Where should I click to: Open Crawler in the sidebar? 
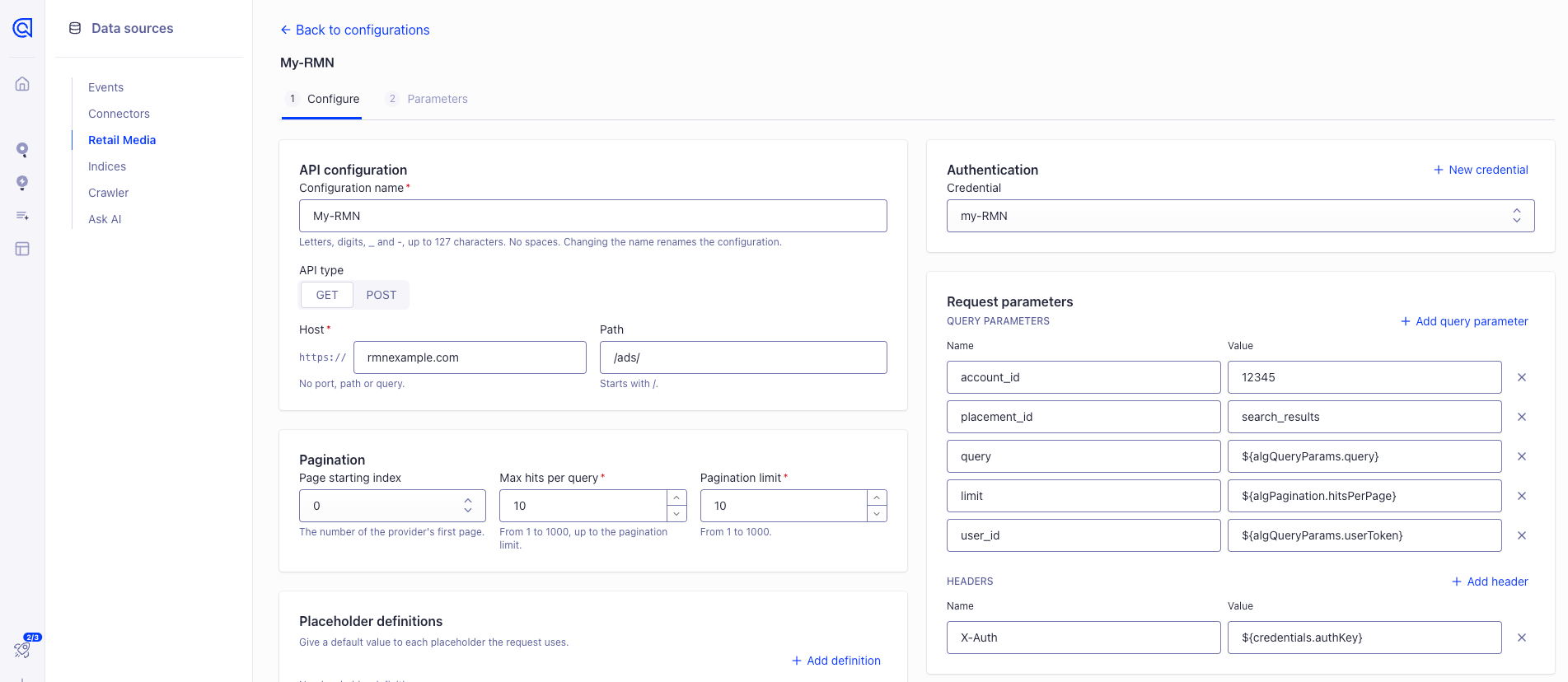pos(109,193)
